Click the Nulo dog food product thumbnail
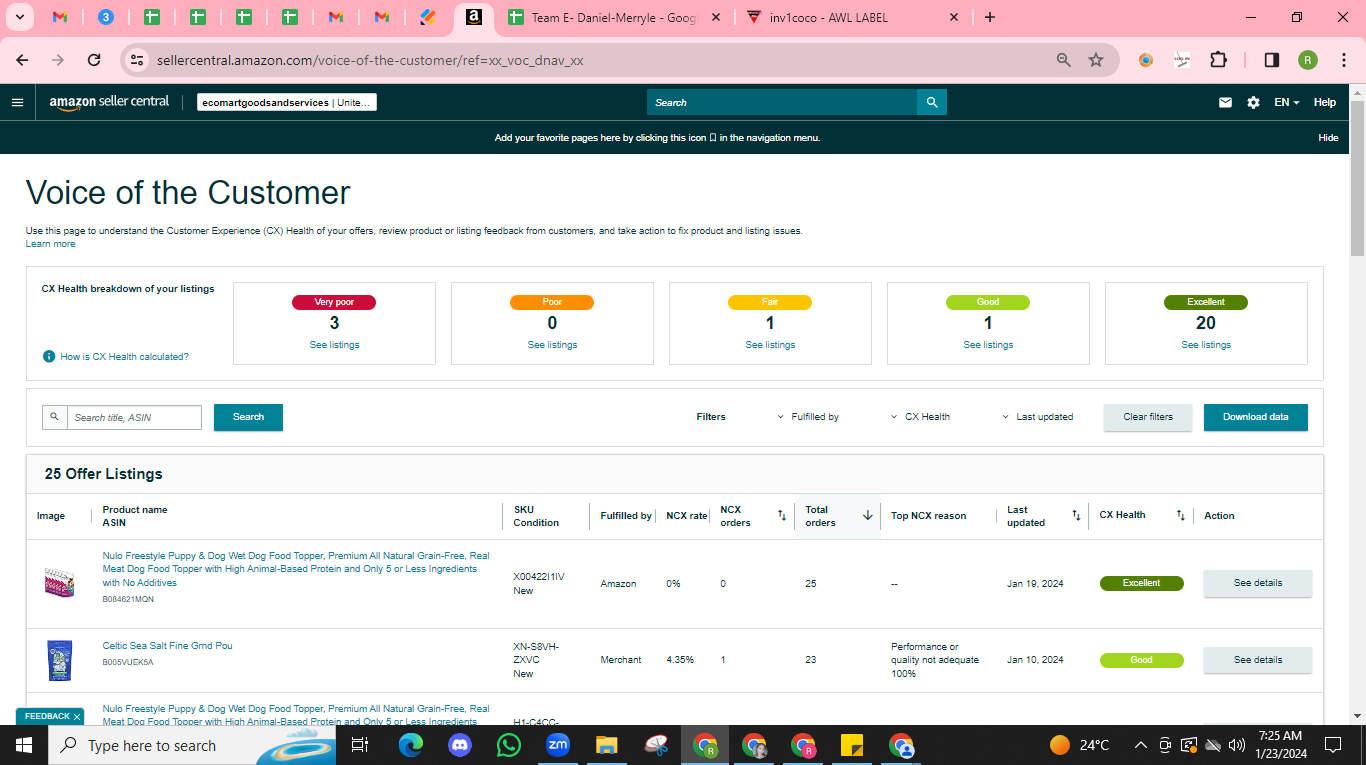This screenshot has height=765, width=1366. coord(60,582)
